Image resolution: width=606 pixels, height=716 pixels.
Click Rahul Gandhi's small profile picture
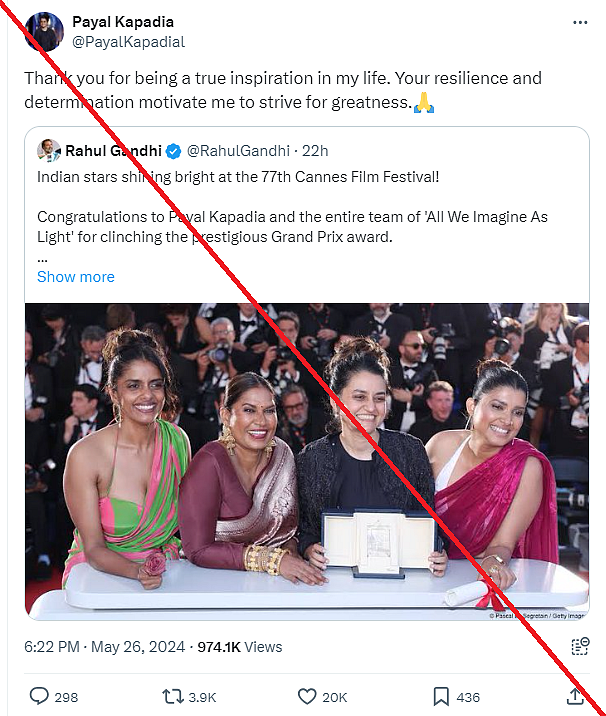(49, 151)
